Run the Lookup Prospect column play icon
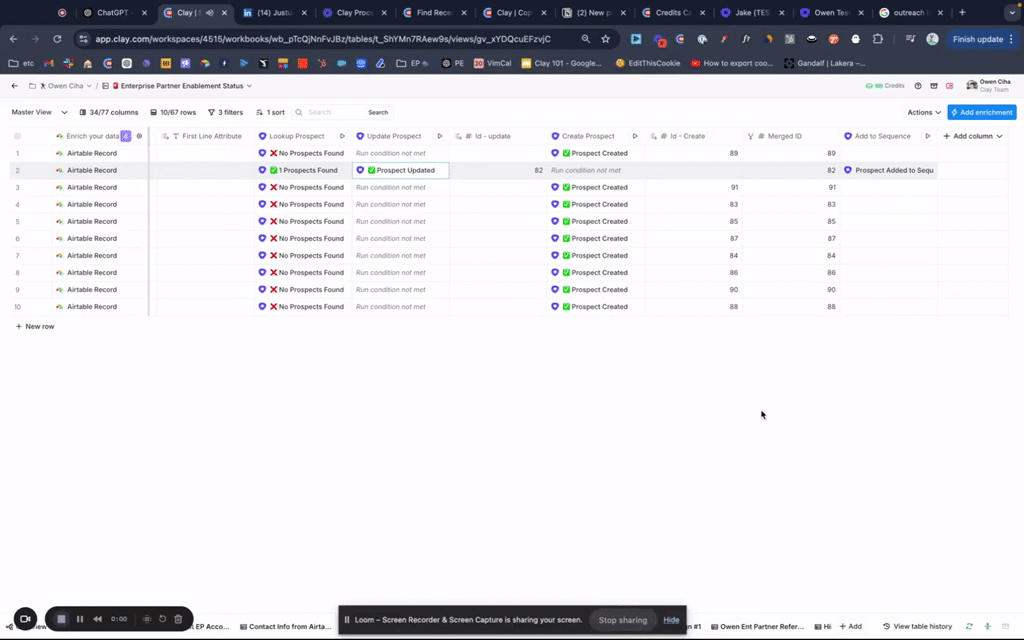The width and height of the screenshot is (1024, 640). point(342,136)
